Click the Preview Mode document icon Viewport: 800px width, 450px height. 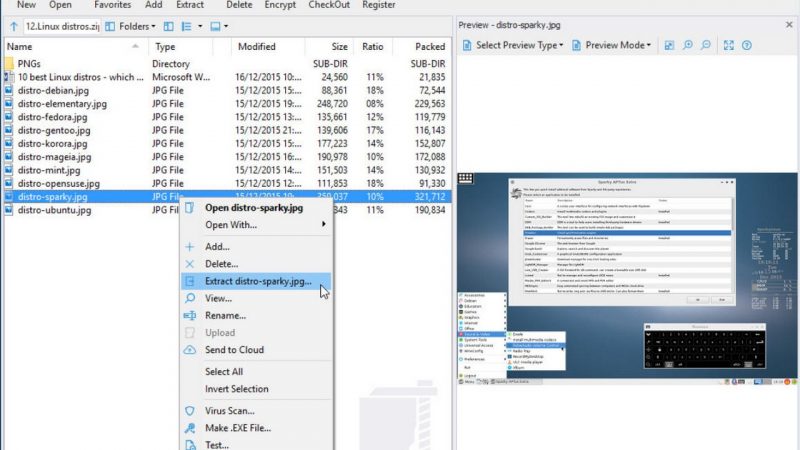pos(576,45)
